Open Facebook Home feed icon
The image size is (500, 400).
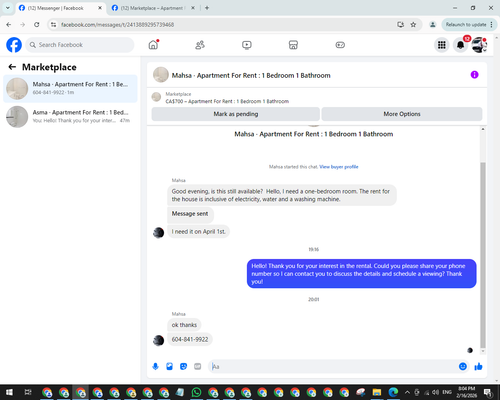153,45
